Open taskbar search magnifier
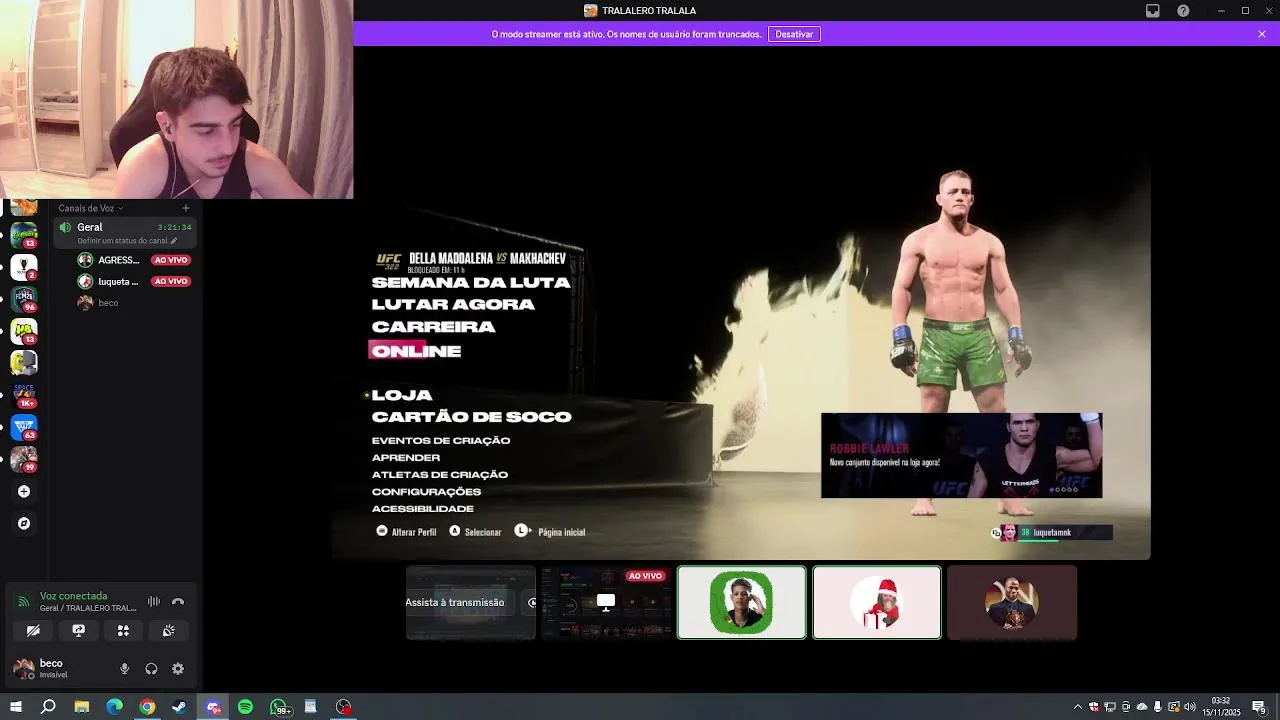Viewport: 1280px width, 720px height. click(48, 707)
